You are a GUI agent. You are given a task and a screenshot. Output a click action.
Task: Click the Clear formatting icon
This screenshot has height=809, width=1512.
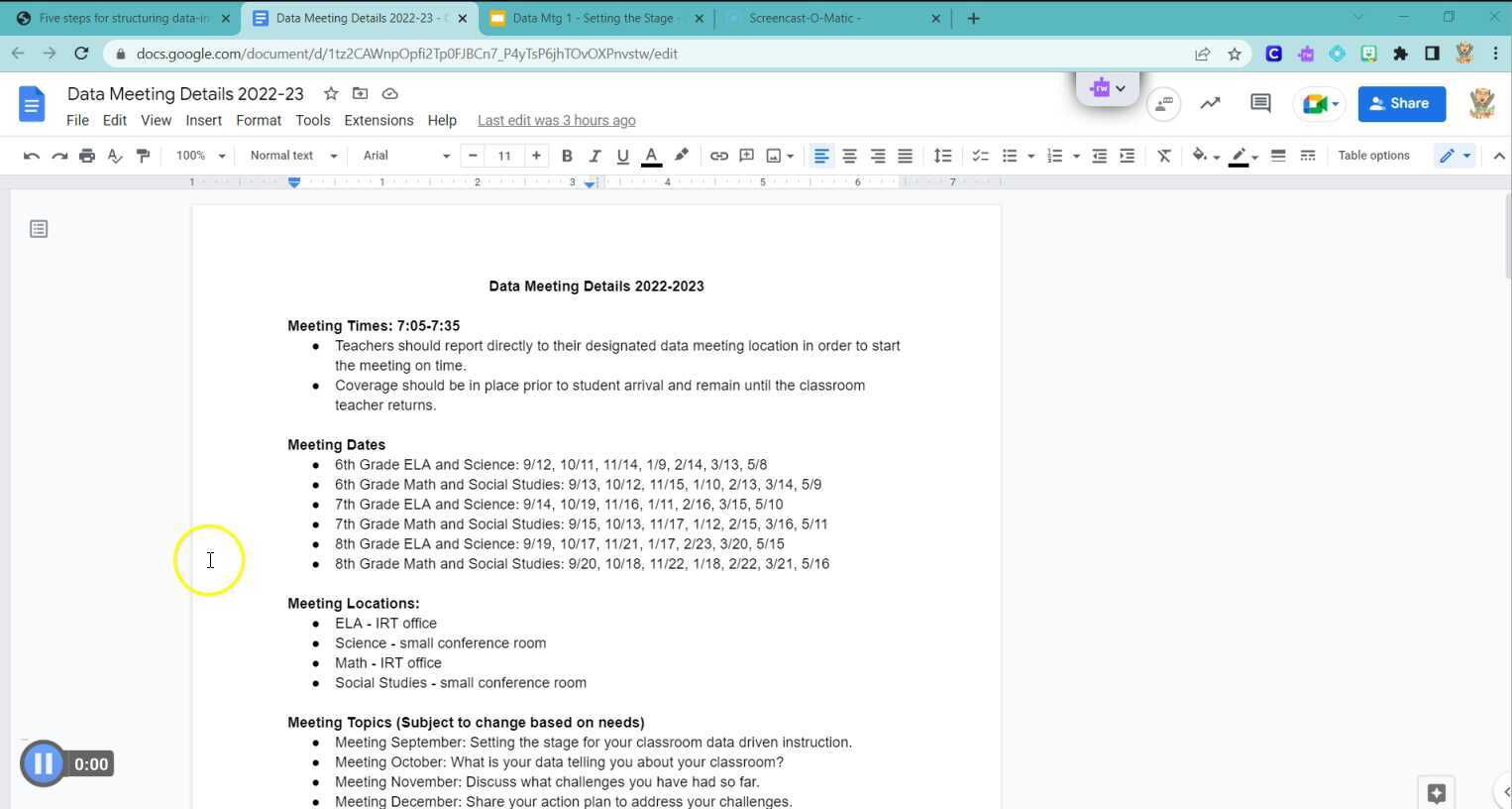[1163, 156]
